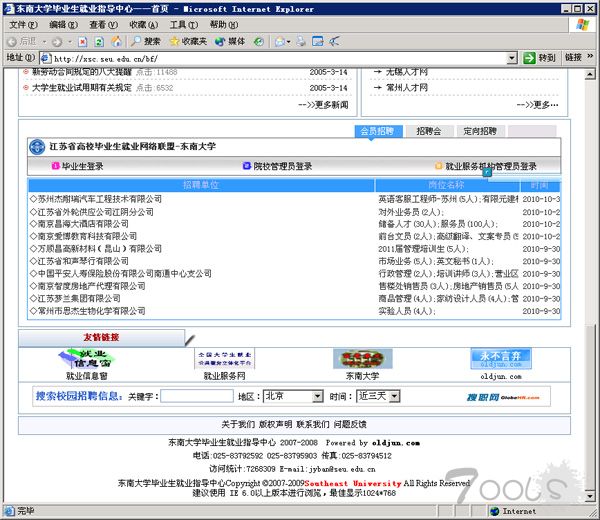Click the 永不言弃 oldjun.com banner
Screen dimensions: 600x520
pyautogui.click(x=501, y=359)
